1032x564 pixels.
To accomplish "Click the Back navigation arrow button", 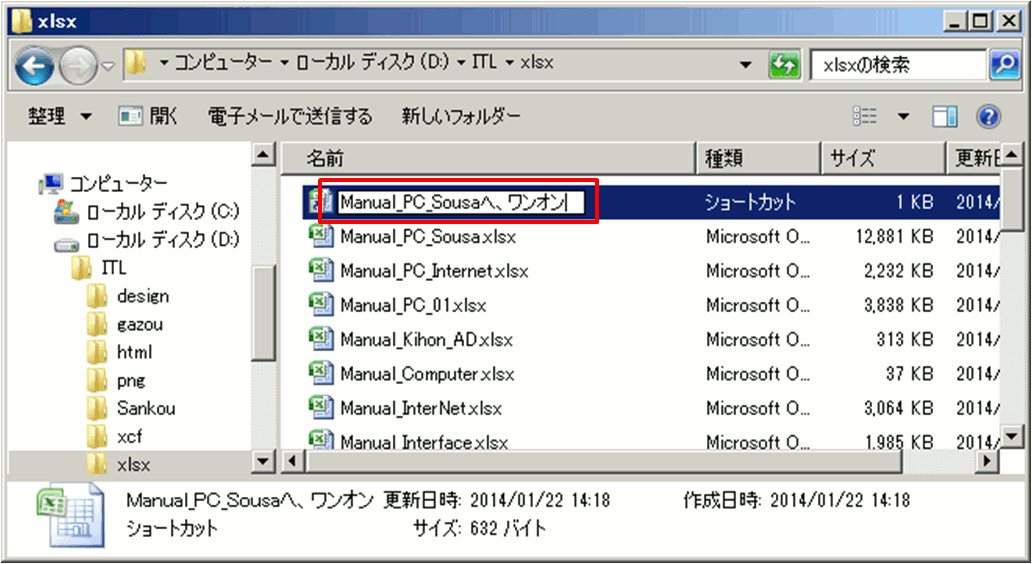I will pos(36,66).
